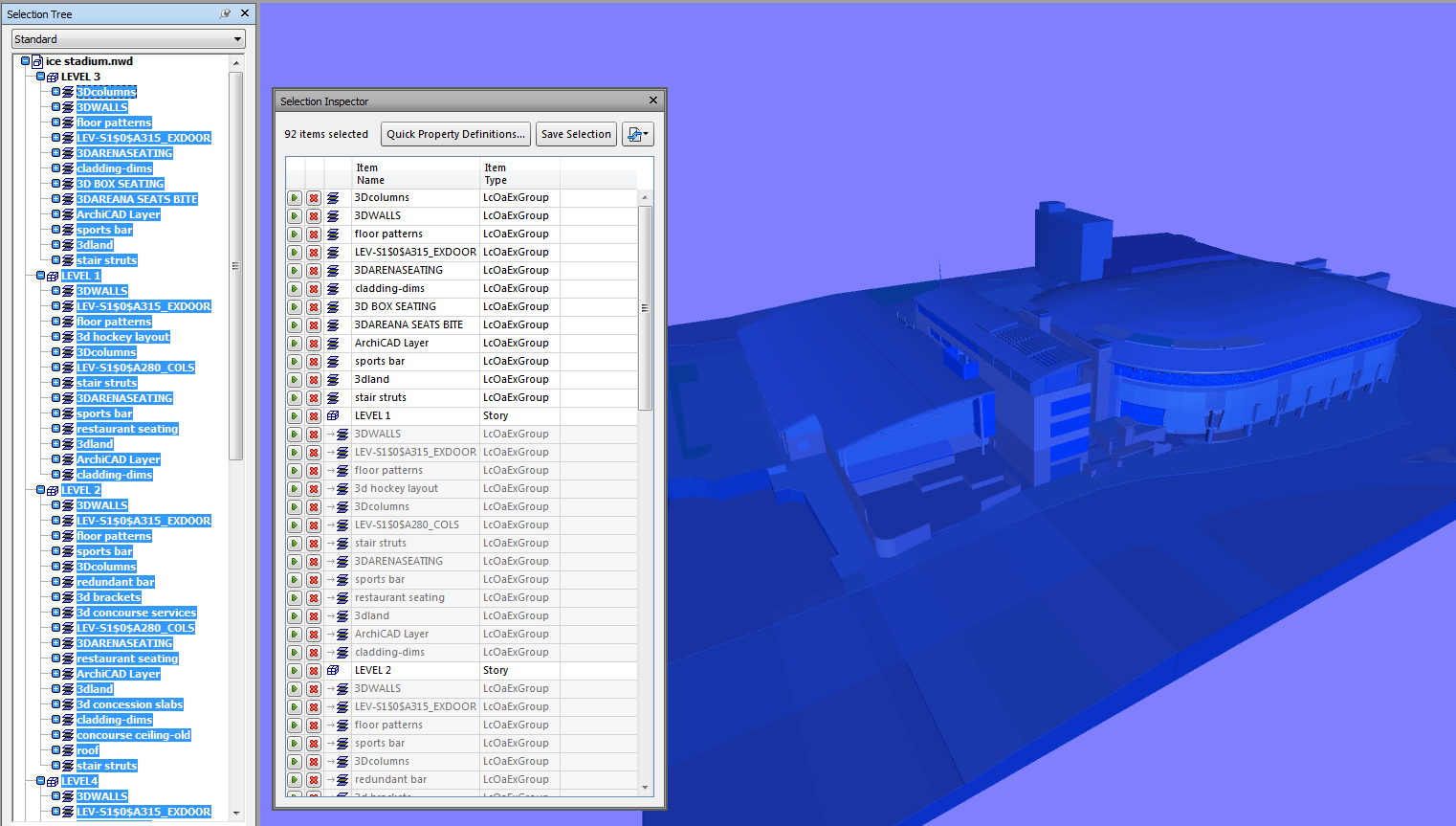The image size is (1456, 826).
Task: Click the Item Name column header
Action: [416, 174]
